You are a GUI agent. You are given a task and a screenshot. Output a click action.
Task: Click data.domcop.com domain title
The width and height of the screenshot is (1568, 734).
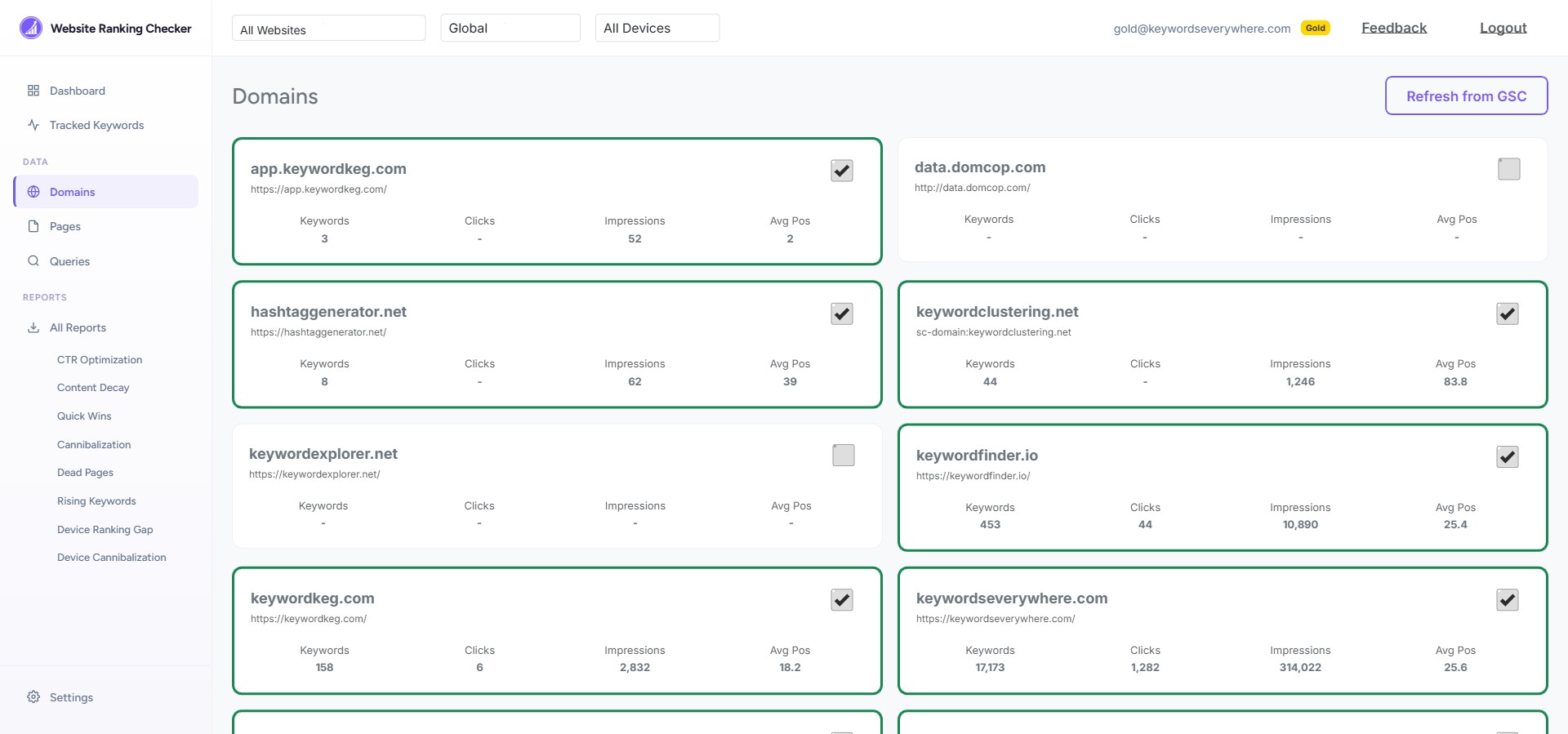[980, 167]
